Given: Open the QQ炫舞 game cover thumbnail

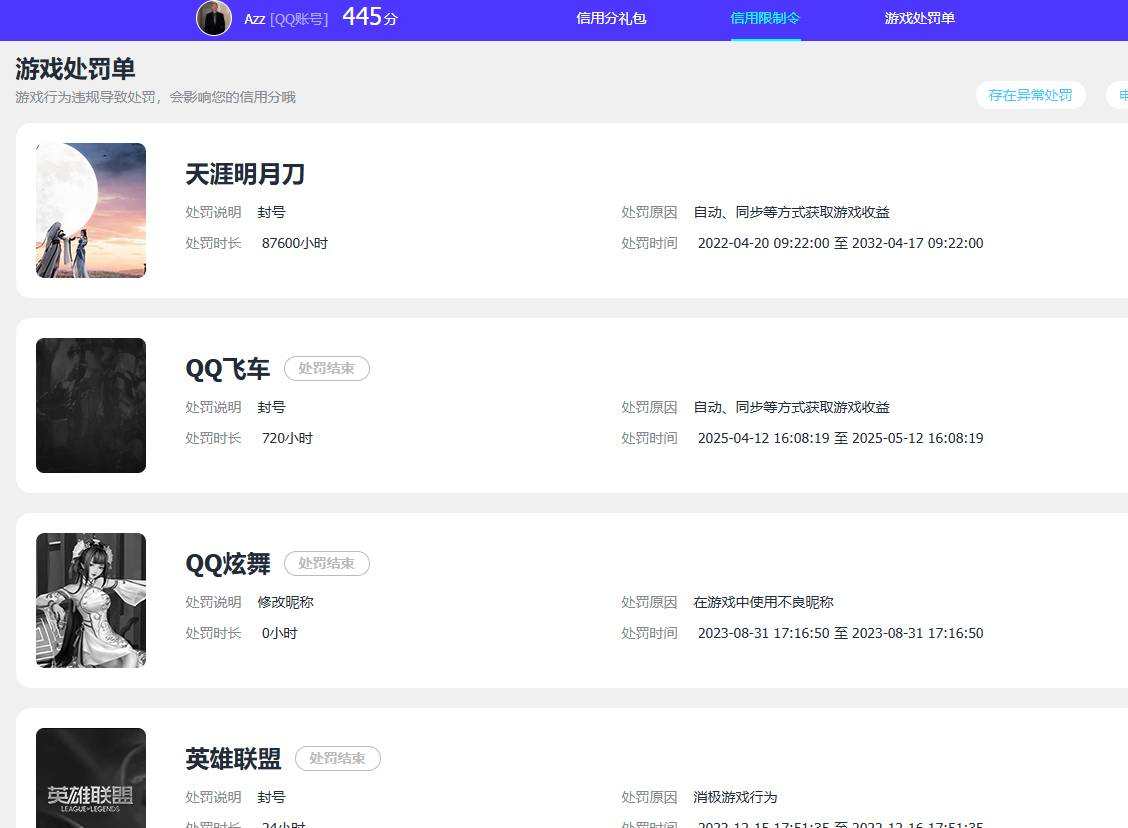Looking at the screenshot, I should click(91, 600).
